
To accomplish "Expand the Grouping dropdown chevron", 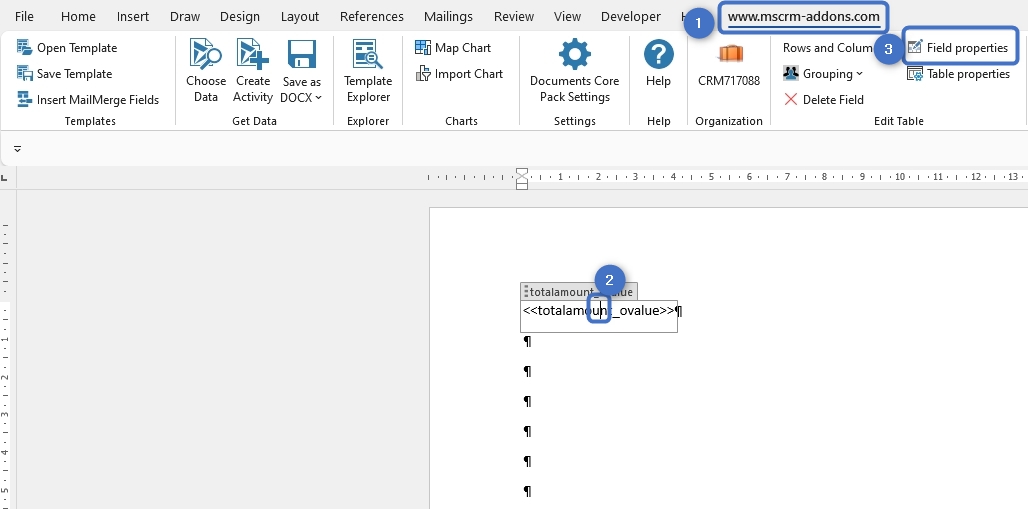I will tap(860, 73).
